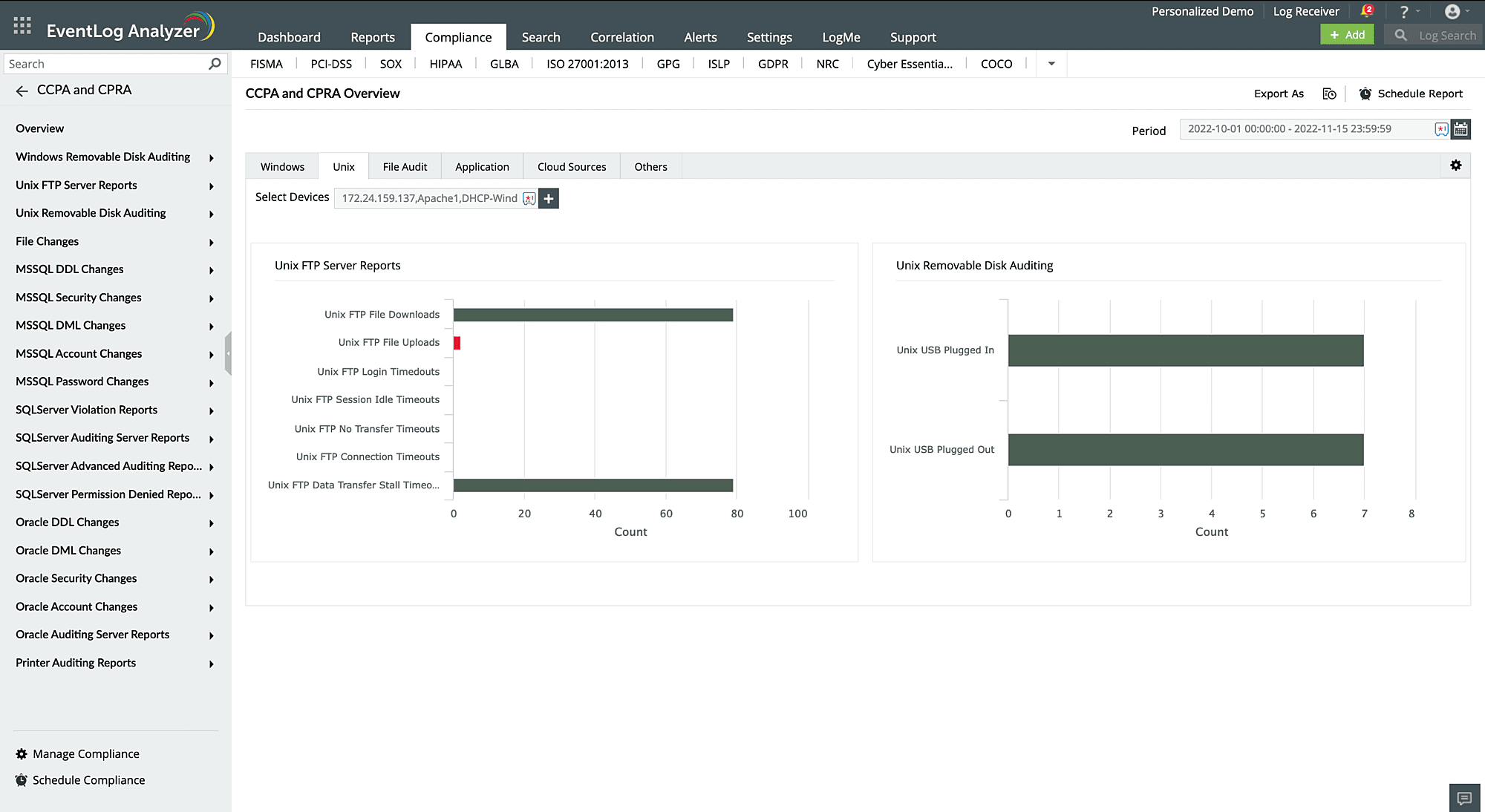1485x812 pixels.
Task: Click the chart settings gear icon
Action: [x=1455, y=166]
